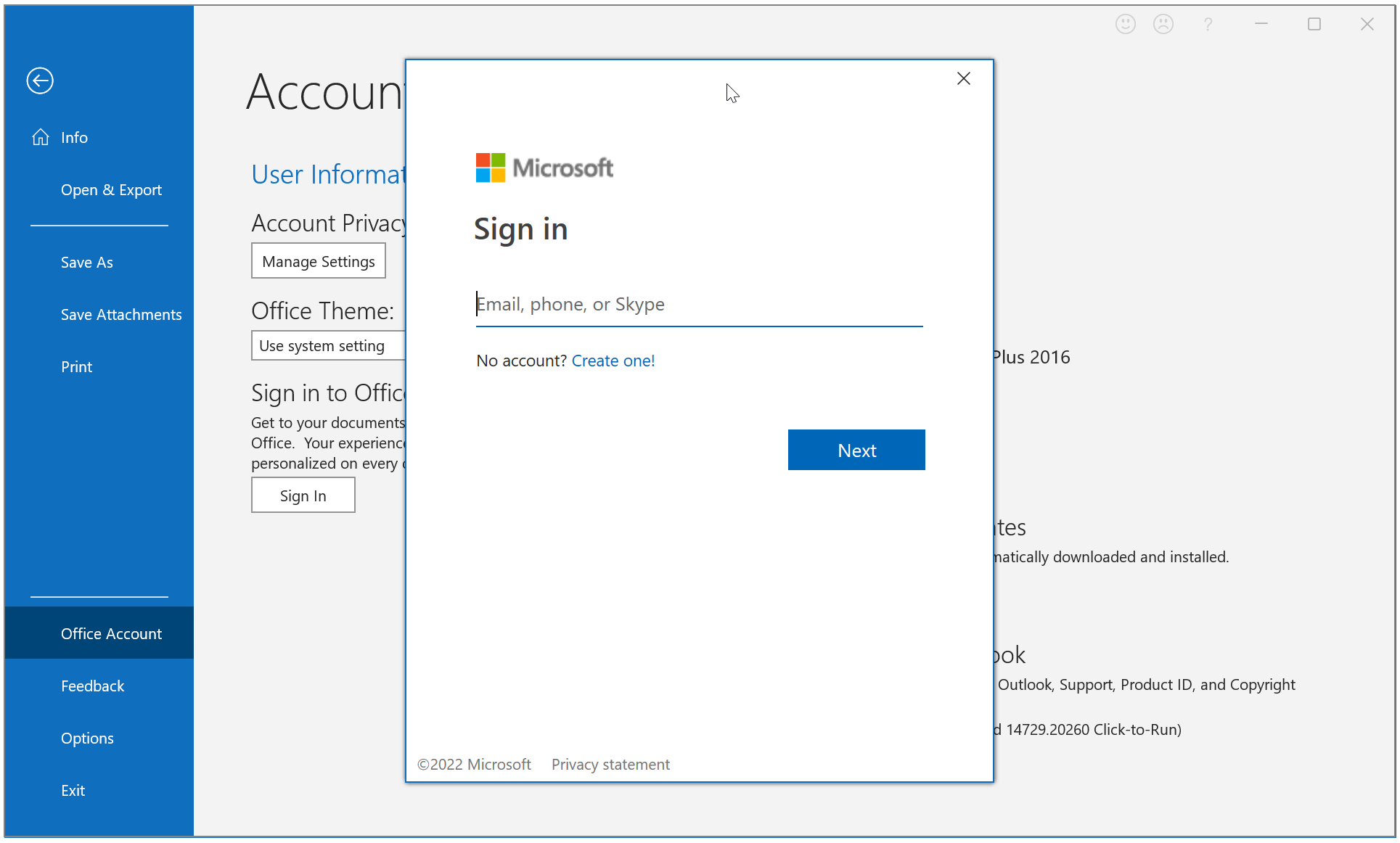
Task: Click the Create one! link
Action: point(613,361)
